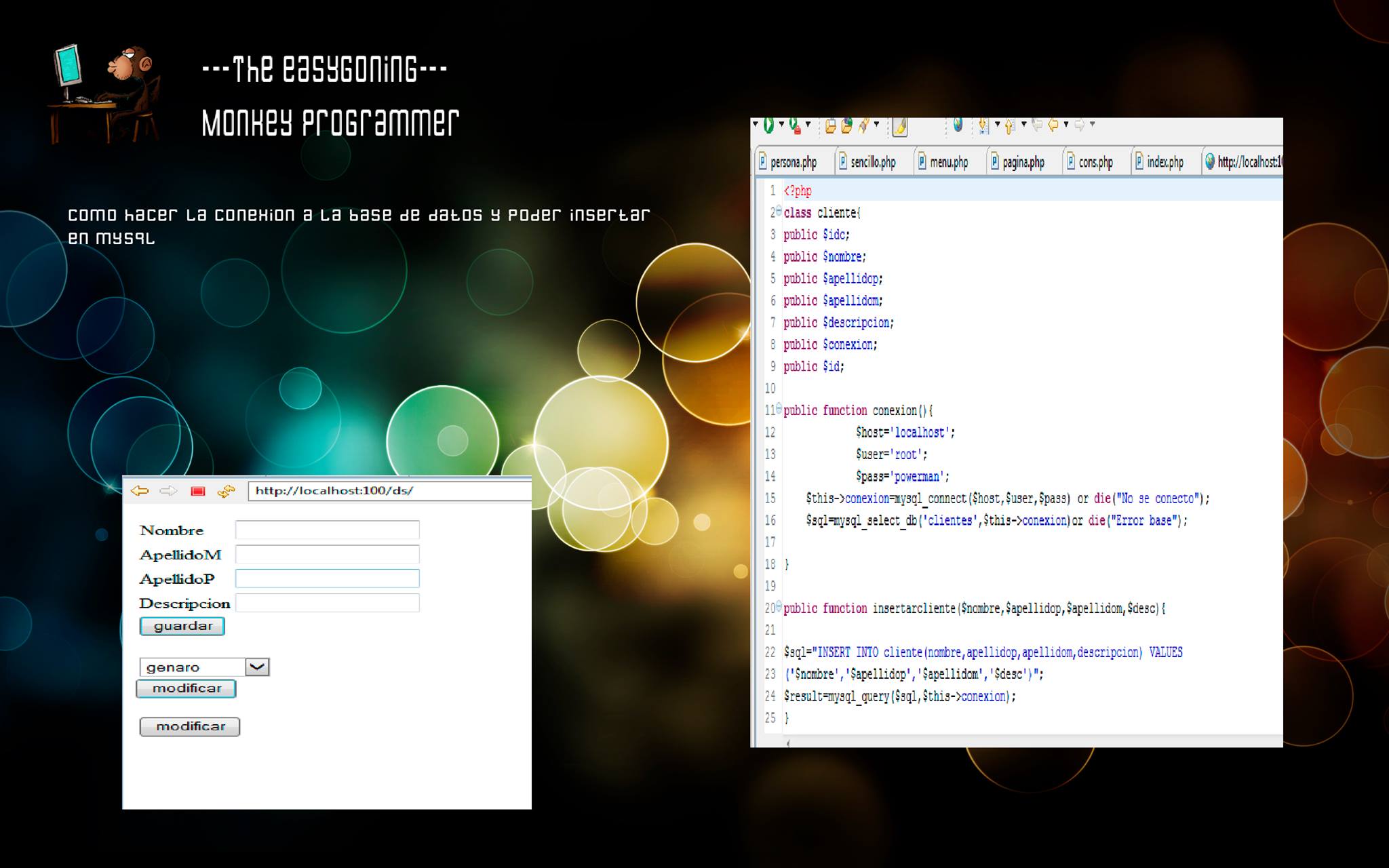This screenshot has width=1389, height=868.
Task: Click the browser back arrow icon beside the URL
Action: (x=139, y=491)
